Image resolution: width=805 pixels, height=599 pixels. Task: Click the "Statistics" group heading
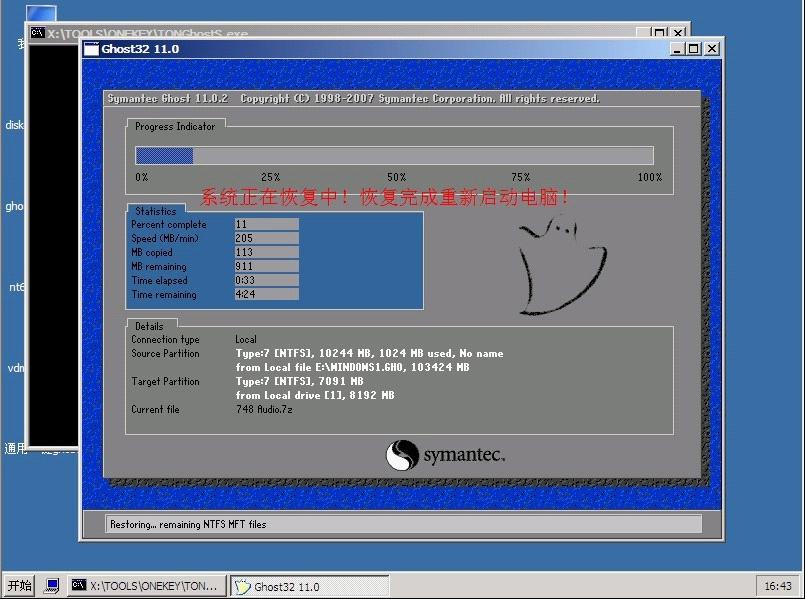click(156, 211)
